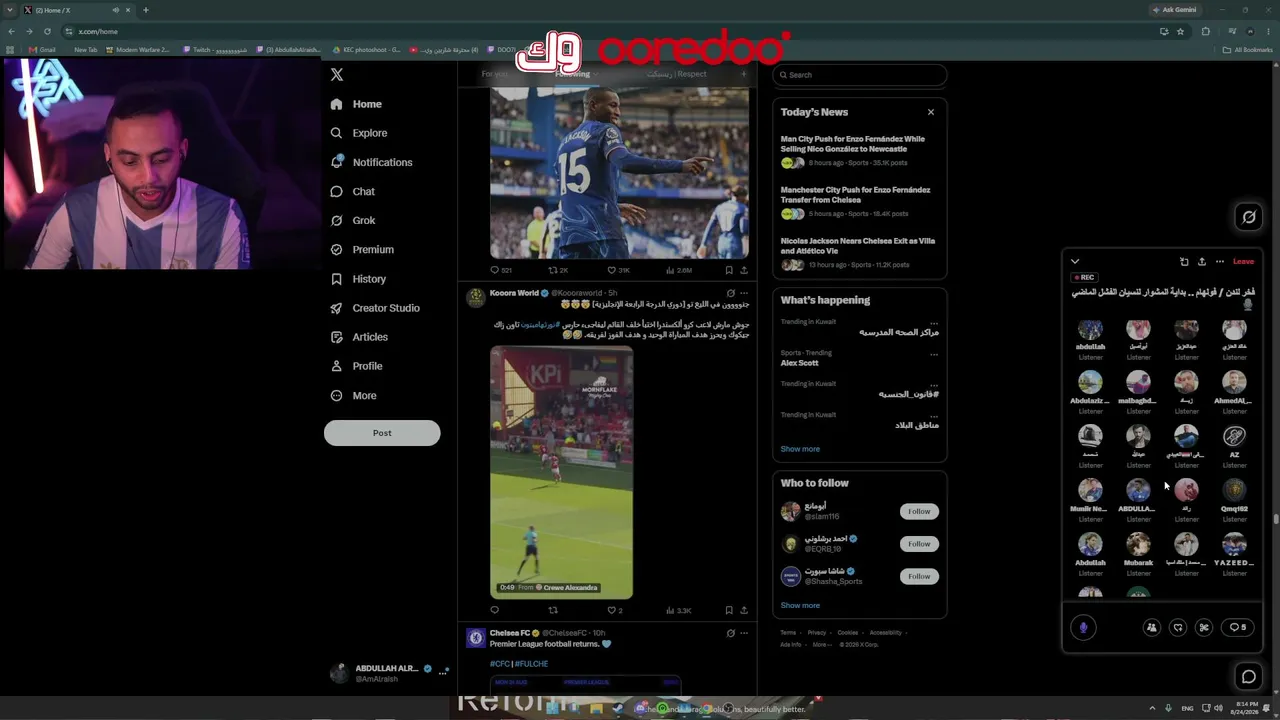
Task: Switch to the Respect list tab
Action: (x=676, y=74)
